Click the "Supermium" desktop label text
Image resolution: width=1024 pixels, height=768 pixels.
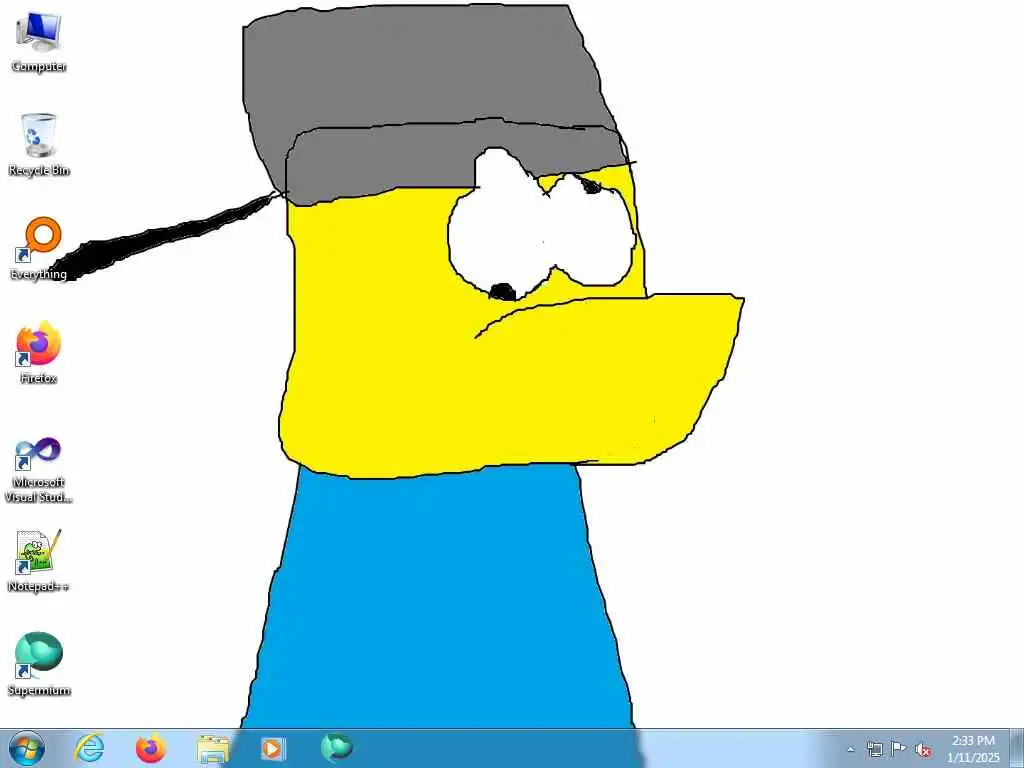pyautogui.click(x=39, y=690)
